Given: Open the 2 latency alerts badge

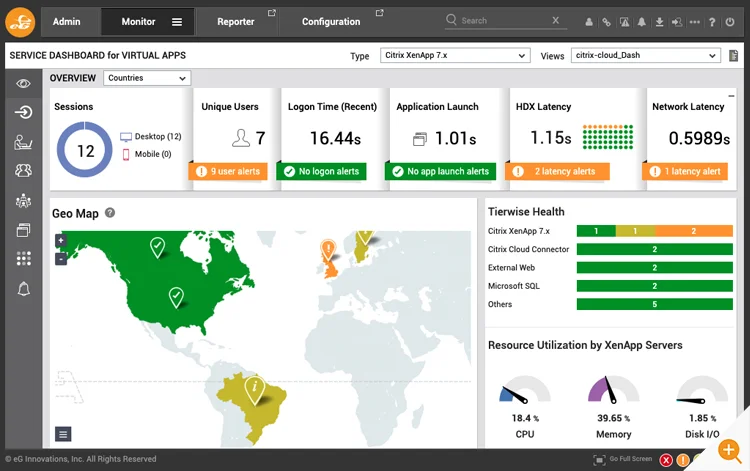Looking at the screenshot, I should click(x=557, y=171).
